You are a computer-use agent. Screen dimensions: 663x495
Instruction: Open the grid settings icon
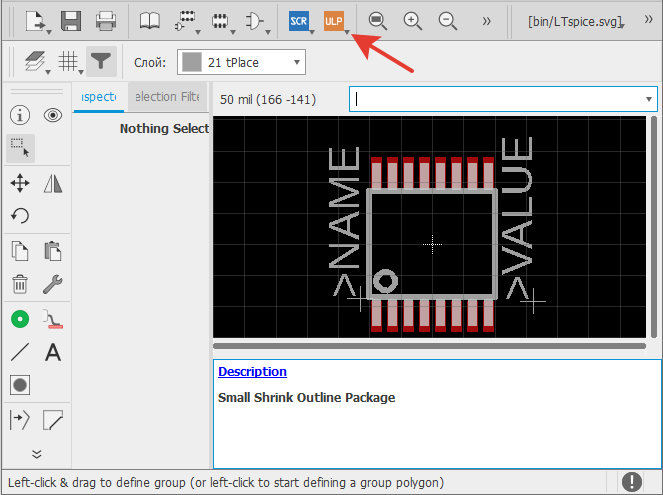coord(68,62)
